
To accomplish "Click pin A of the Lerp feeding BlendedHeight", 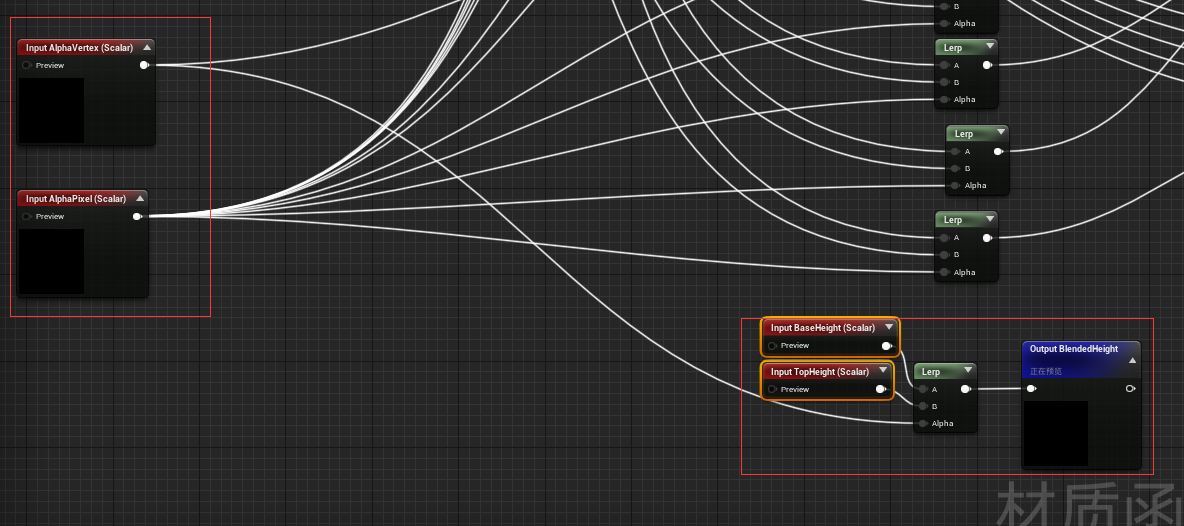I will [x=922, y=389].
